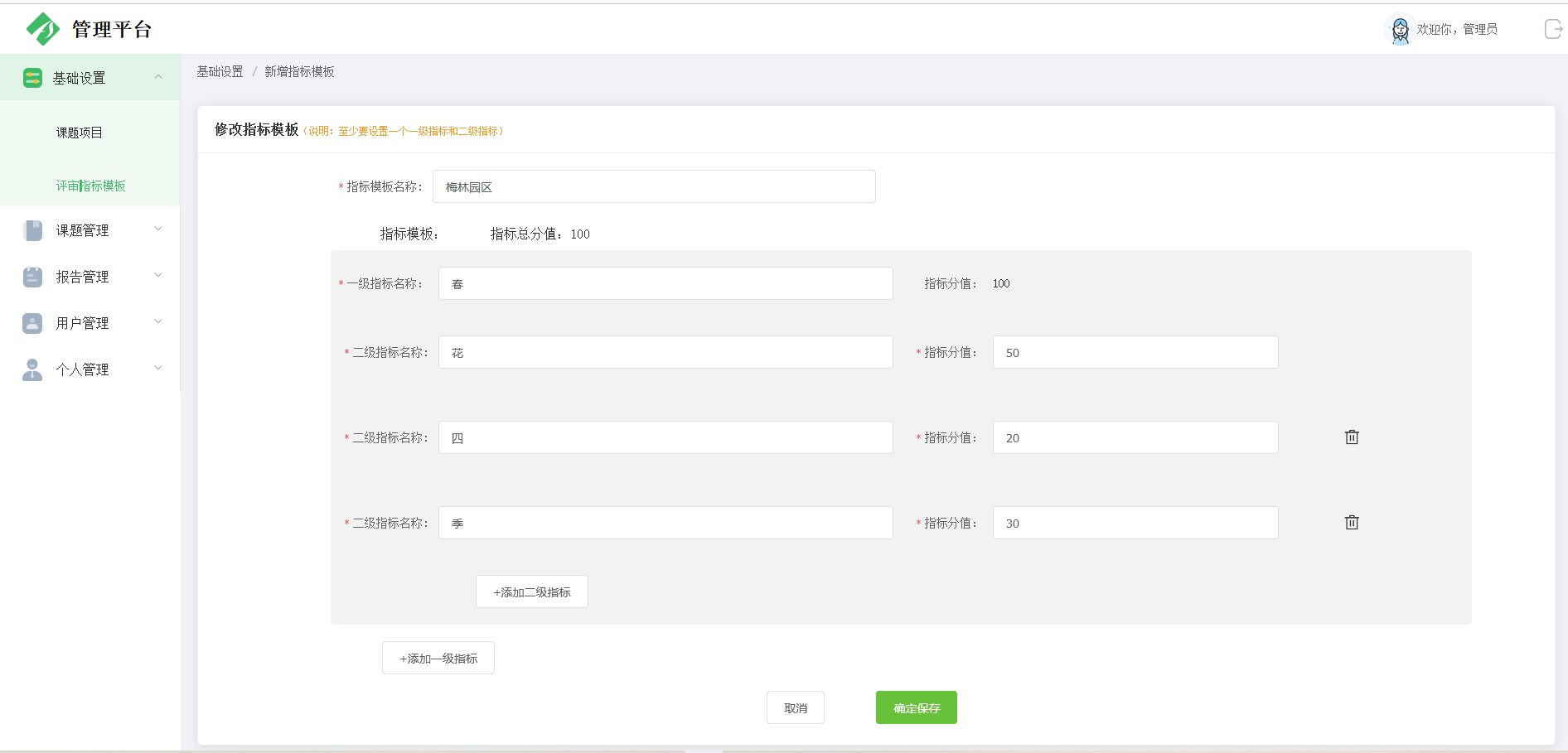Focus the 指标模板名称 field containing 梅林园区
Screen dimensions: 1568x753
(x=654, y=186)
